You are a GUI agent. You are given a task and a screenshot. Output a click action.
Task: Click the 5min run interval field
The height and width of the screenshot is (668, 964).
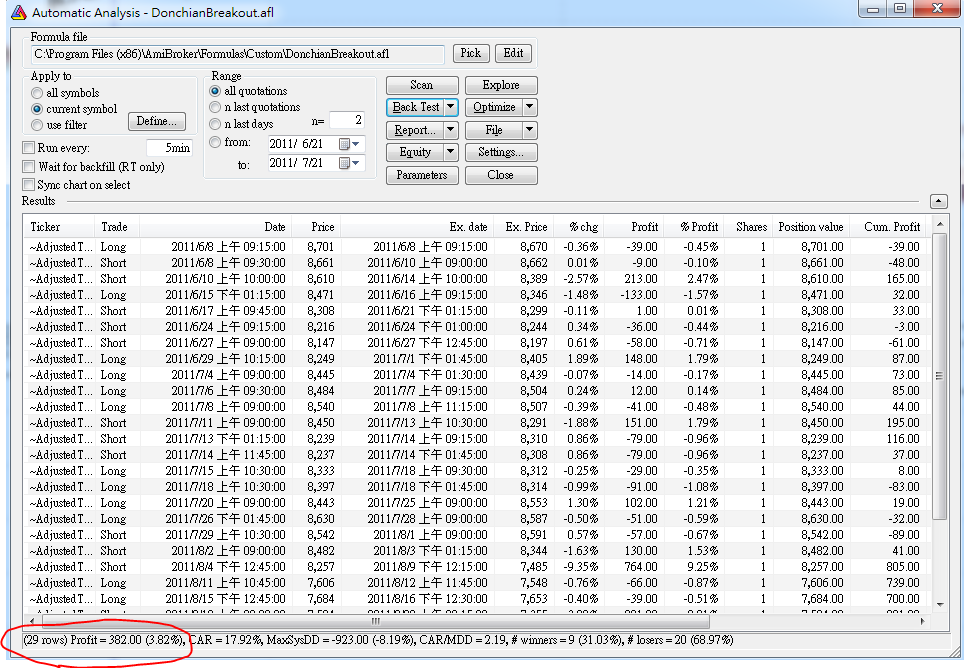pos(170,147)
